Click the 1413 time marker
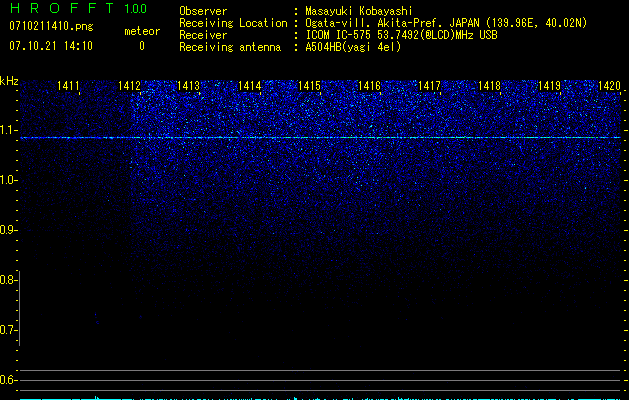This screenshot has height=400, width=629. coord(189,86)
